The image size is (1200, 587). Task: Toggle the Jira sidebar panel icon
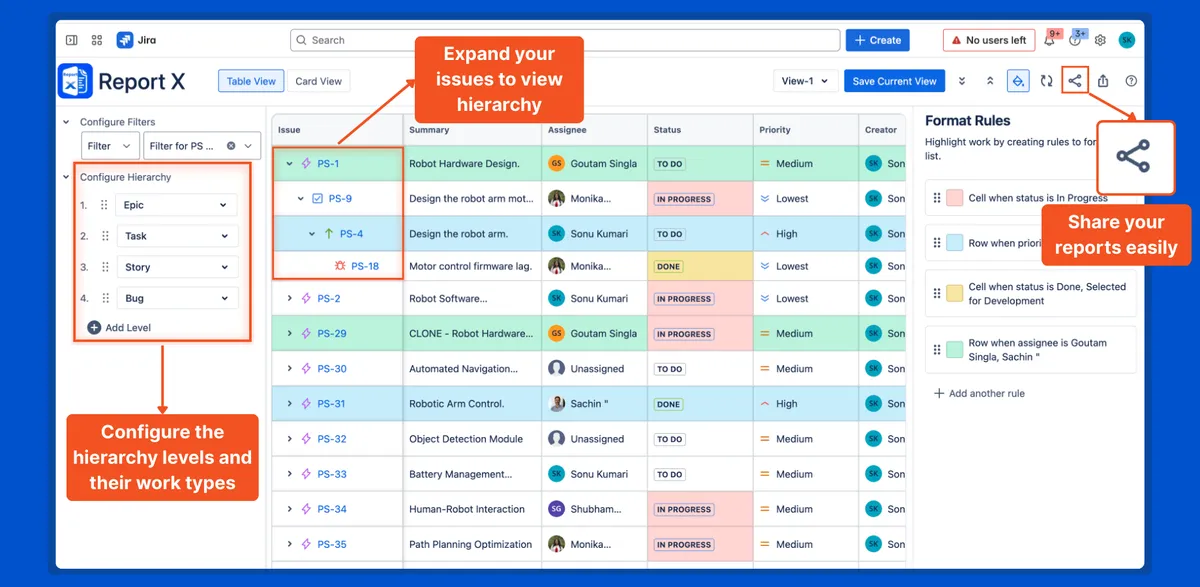coord(72,40)
